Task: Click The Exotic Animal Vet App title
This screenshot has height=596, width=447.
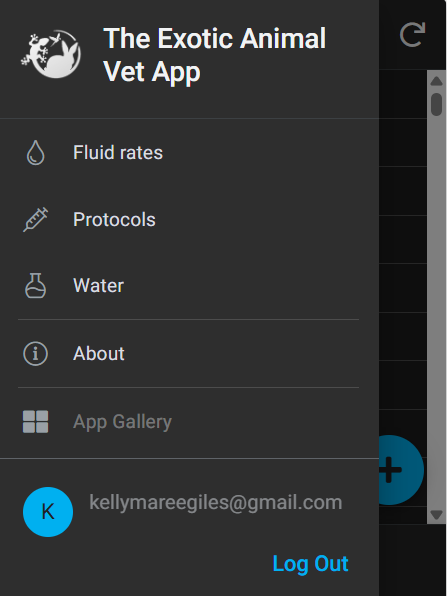Action: click(214, 55)
